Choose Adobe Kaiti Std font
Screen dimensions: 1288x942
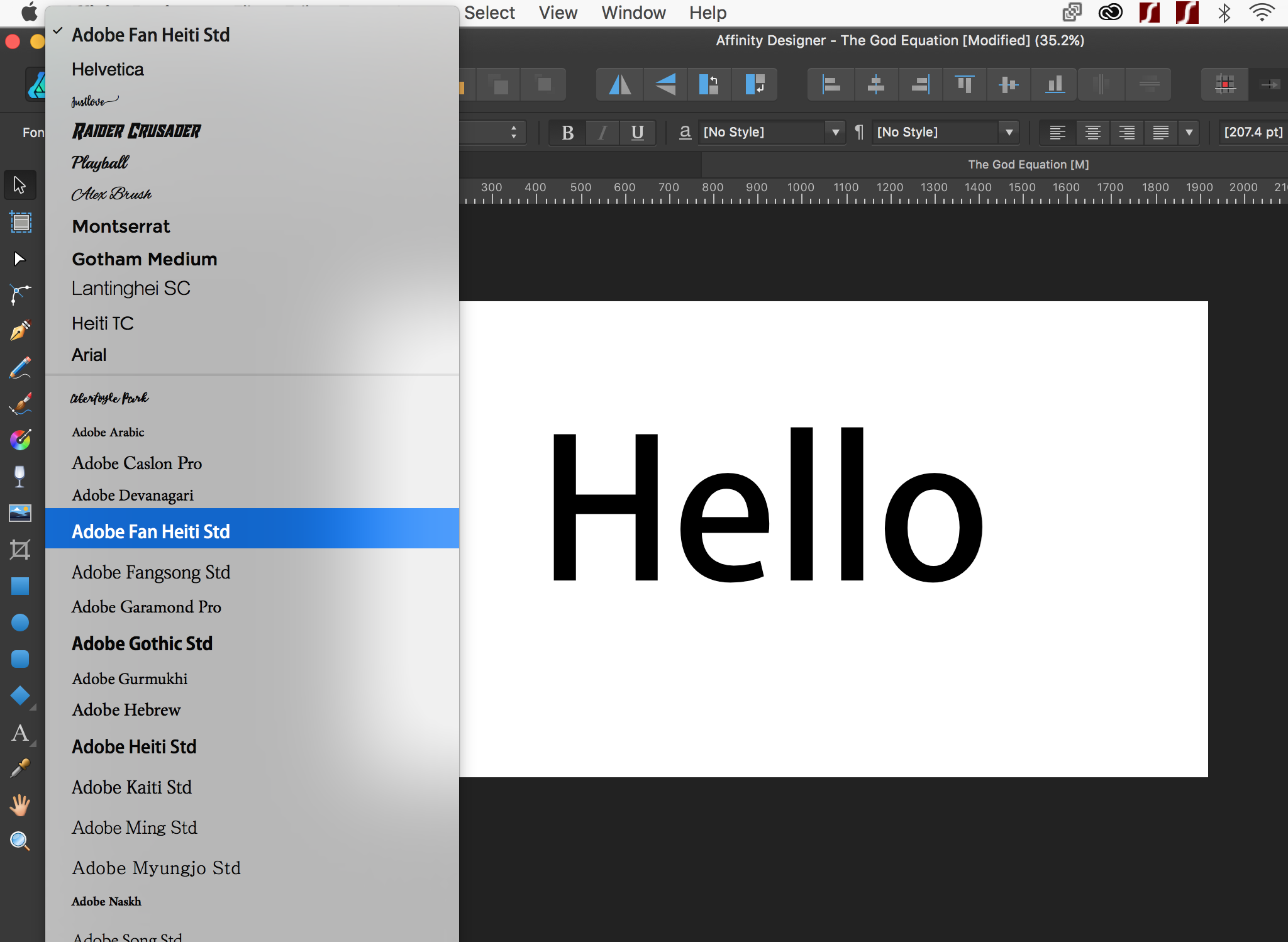click(x=252, y=787)
